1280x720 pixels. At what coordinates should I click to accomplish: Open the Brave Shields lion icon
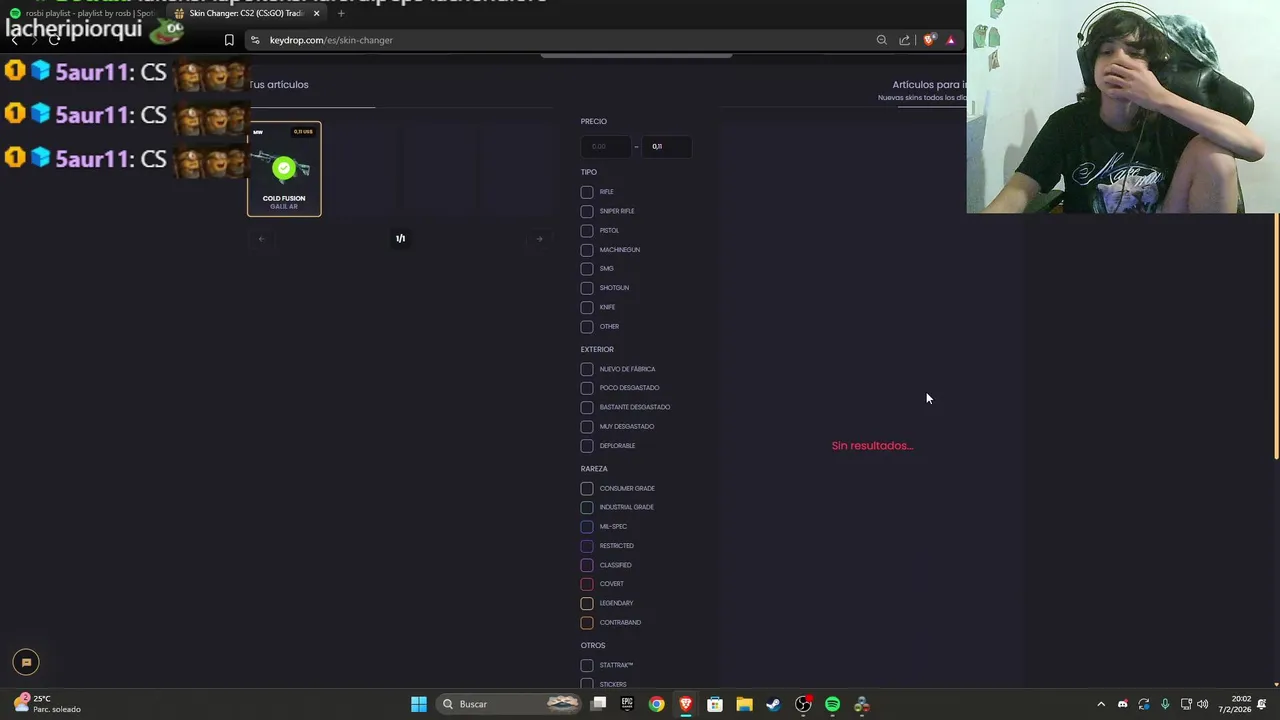(929, 40)
